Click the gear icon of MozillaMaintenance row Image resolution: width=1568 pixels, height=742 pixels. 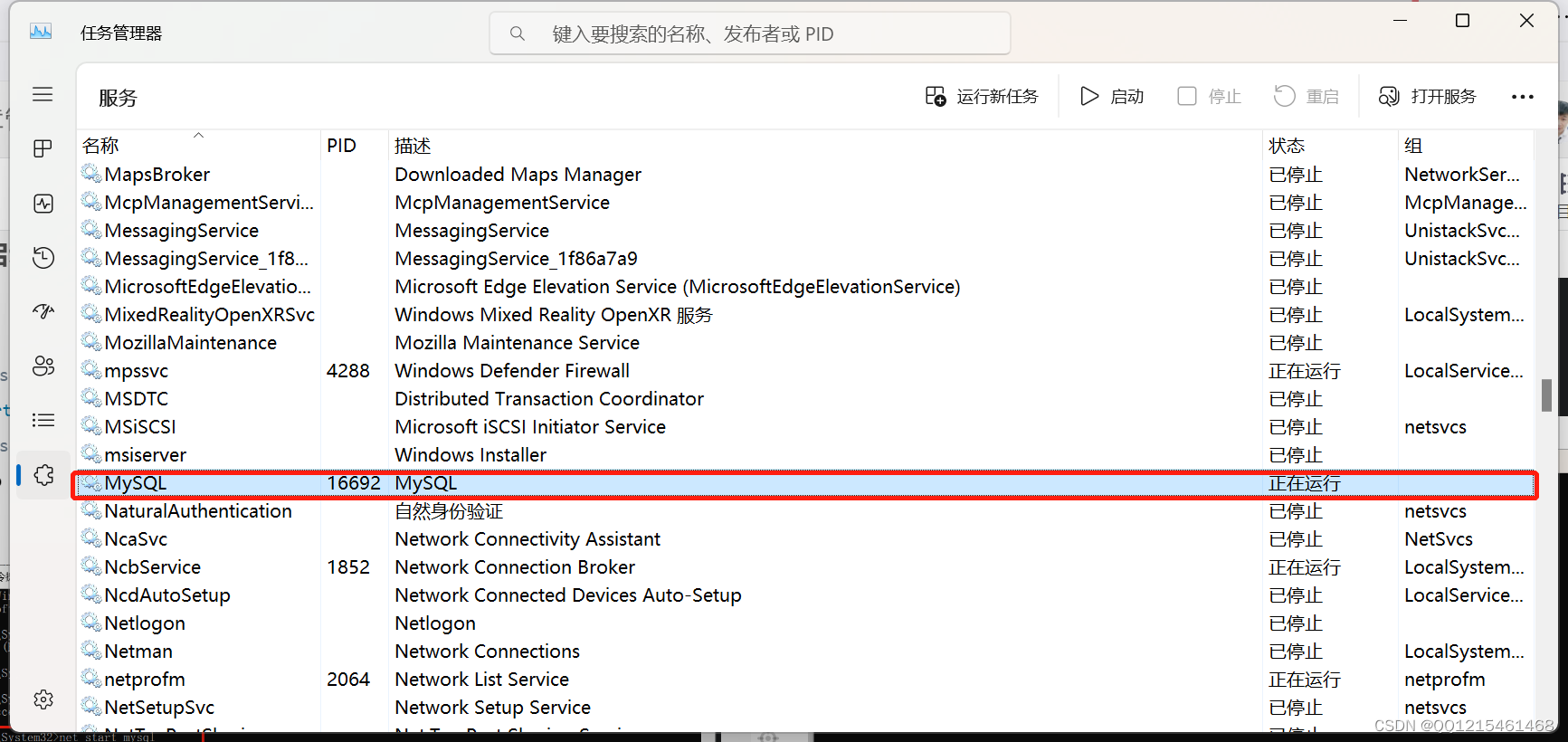click(x=90, y=341)
